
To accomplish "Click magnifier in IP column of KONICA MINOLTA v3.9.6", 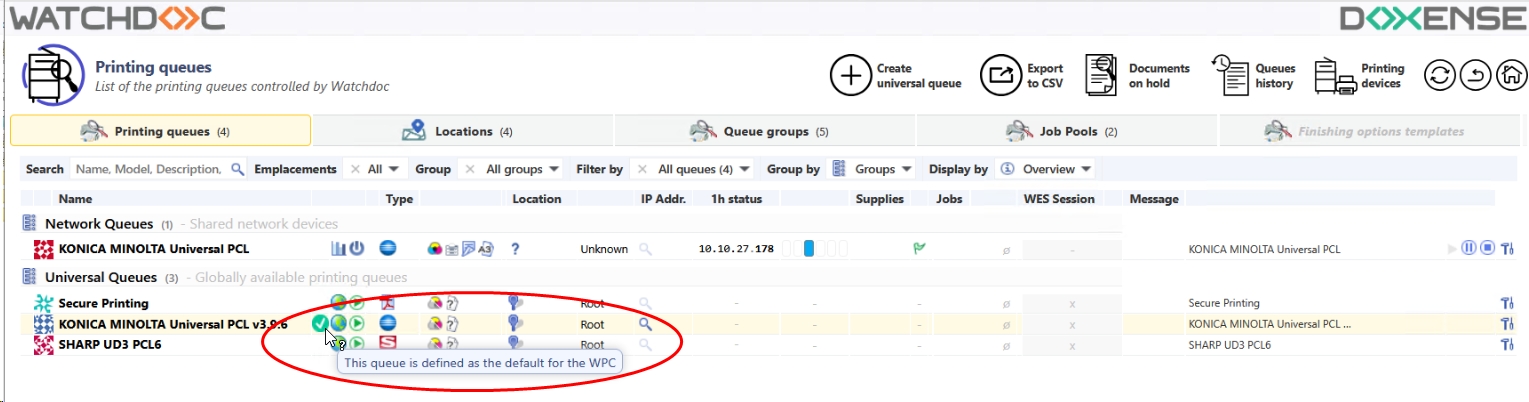I will point(645,324).
